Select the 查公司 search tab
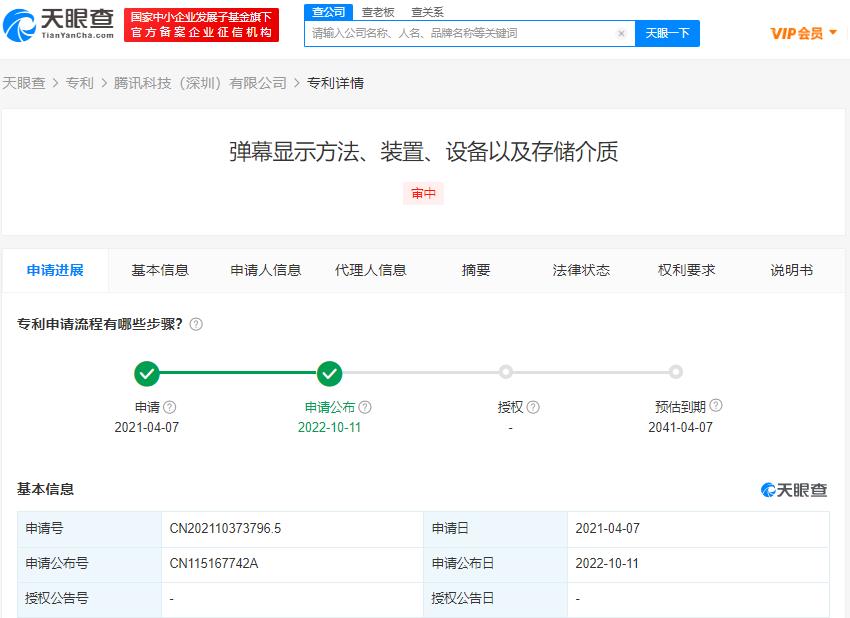 coord(329,12)
